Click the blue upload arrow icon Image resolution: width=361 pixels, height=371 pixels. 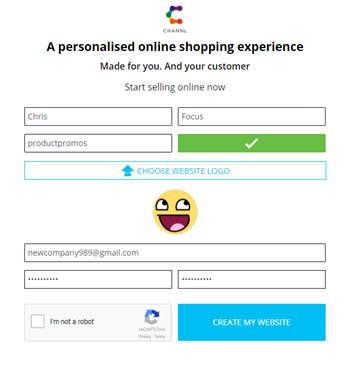pos(128,171)
